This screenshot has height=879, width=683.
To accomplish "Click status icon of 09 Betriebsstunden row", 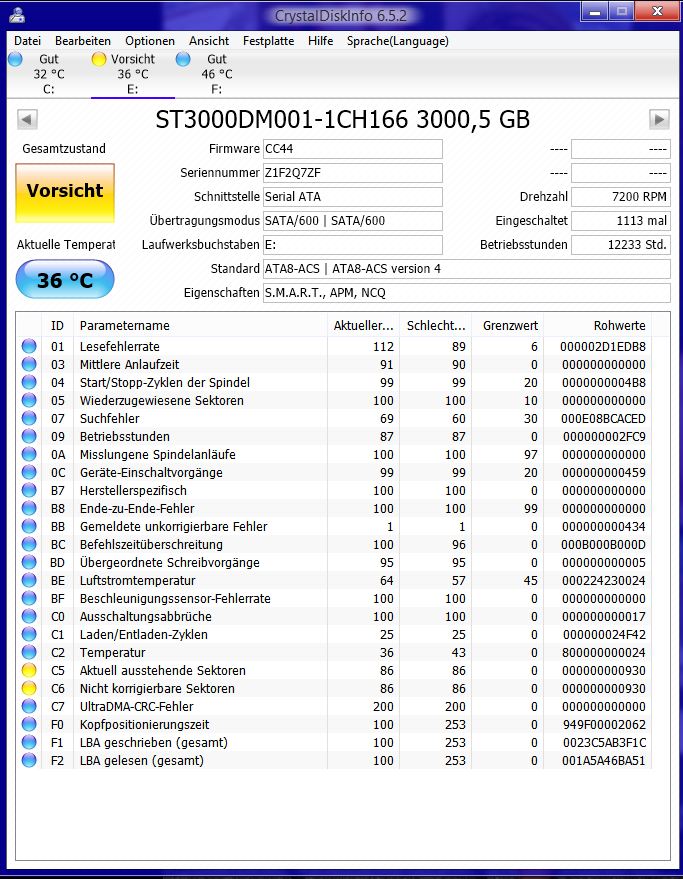I will click(x=29, y=436).
